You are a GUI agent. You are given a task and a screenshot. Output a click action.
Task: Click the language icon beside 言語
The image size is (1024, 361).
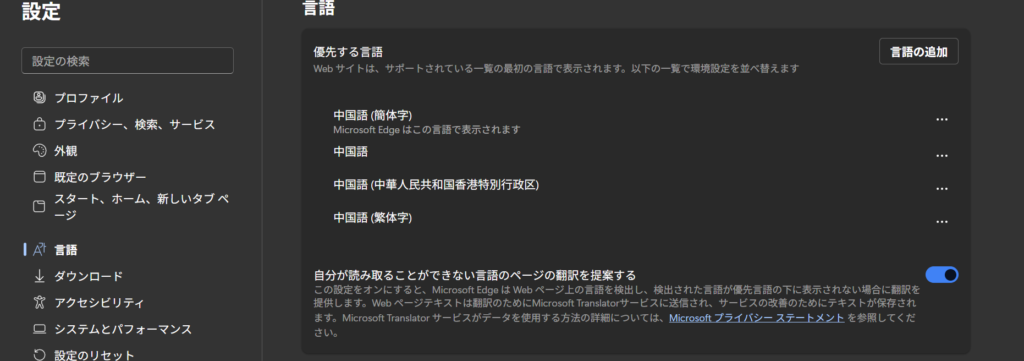tap(39, 249)
